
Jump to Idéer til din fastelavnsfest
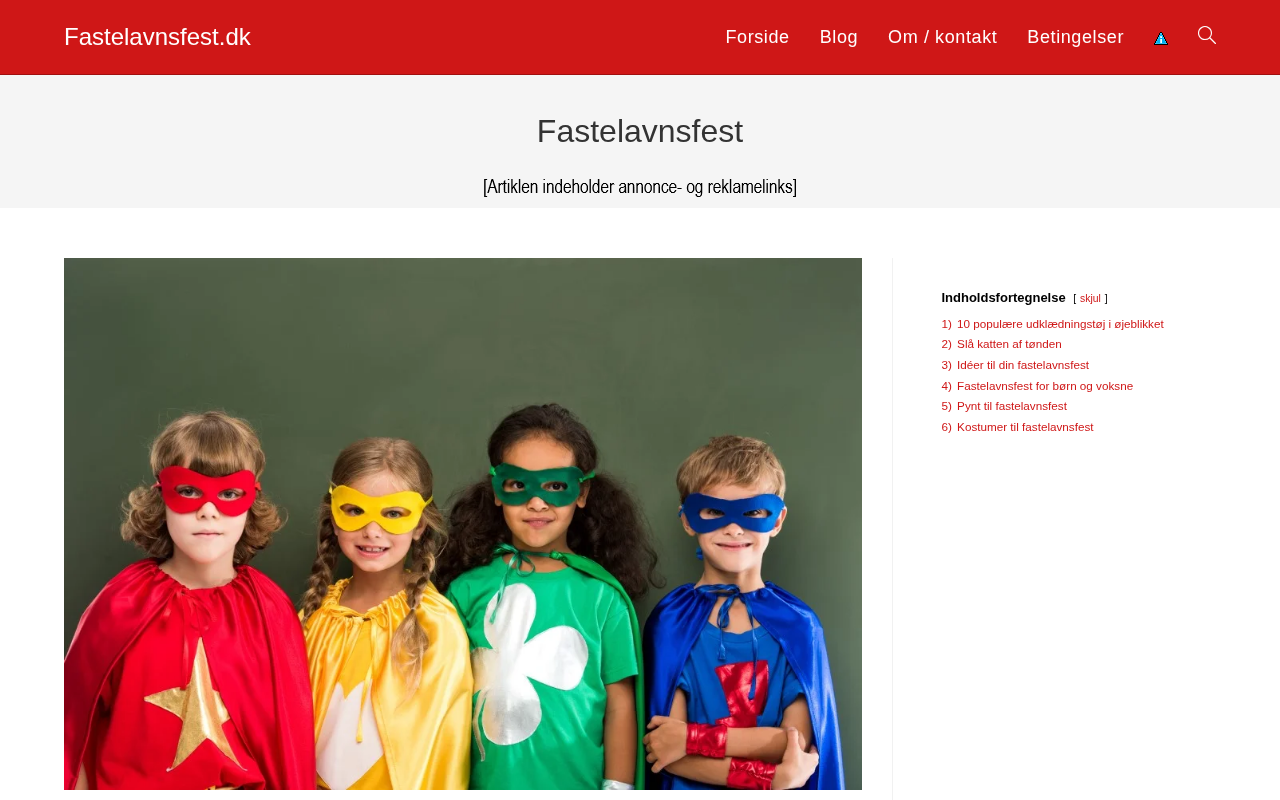click(1023, 365)
